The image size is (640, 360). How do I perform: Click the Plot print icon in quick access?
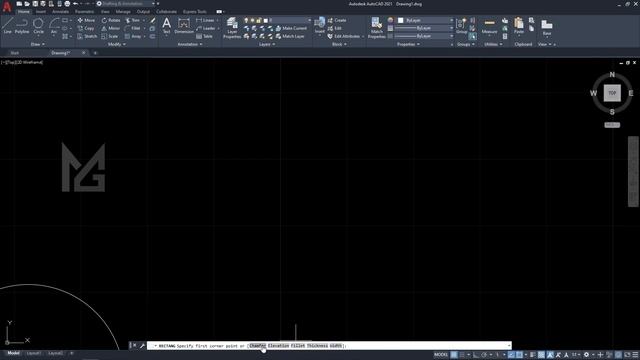tap(67, 4)
